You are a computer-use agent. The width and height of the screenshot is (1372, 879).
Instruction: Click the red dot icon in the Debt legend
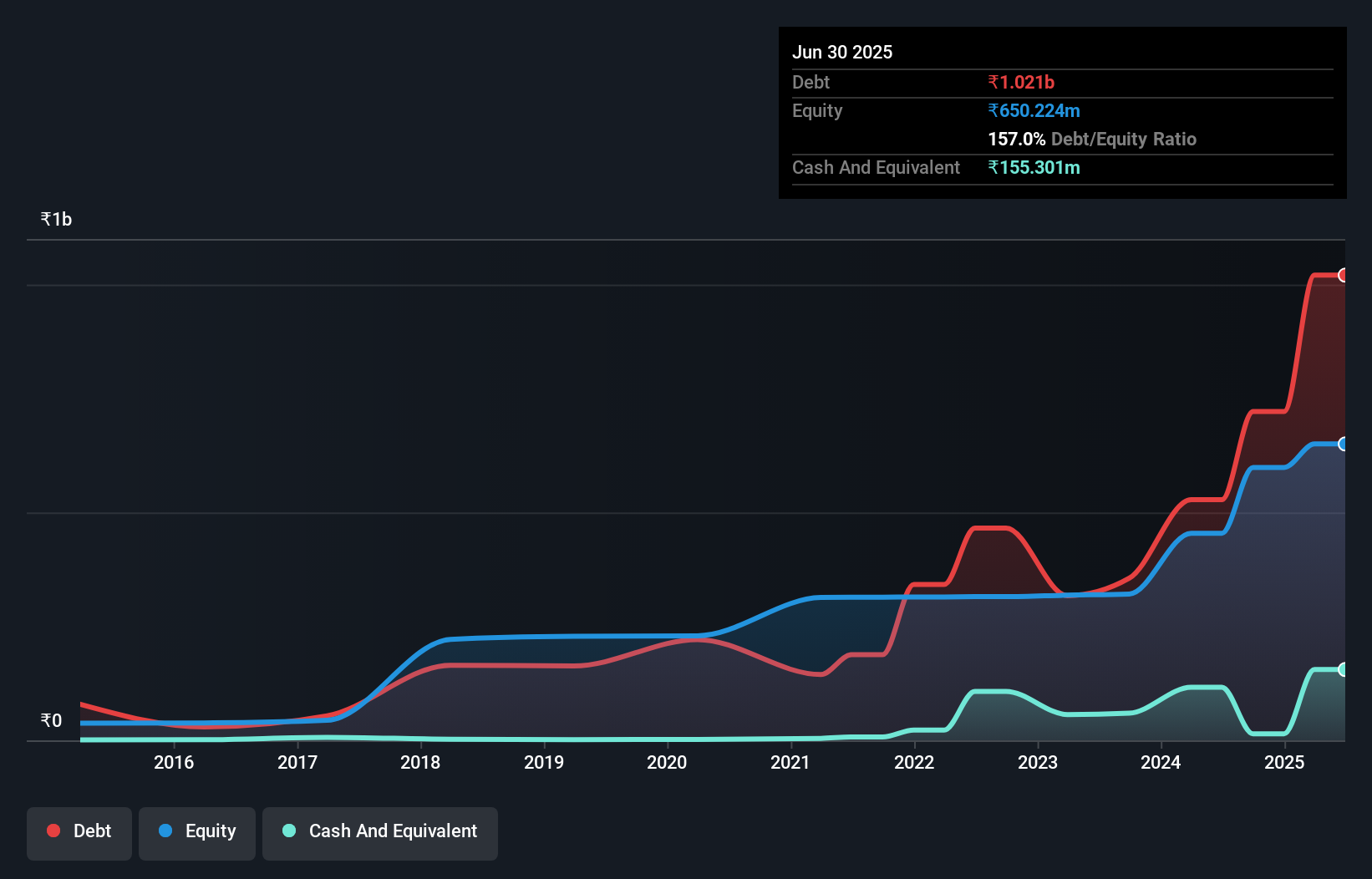53,831
